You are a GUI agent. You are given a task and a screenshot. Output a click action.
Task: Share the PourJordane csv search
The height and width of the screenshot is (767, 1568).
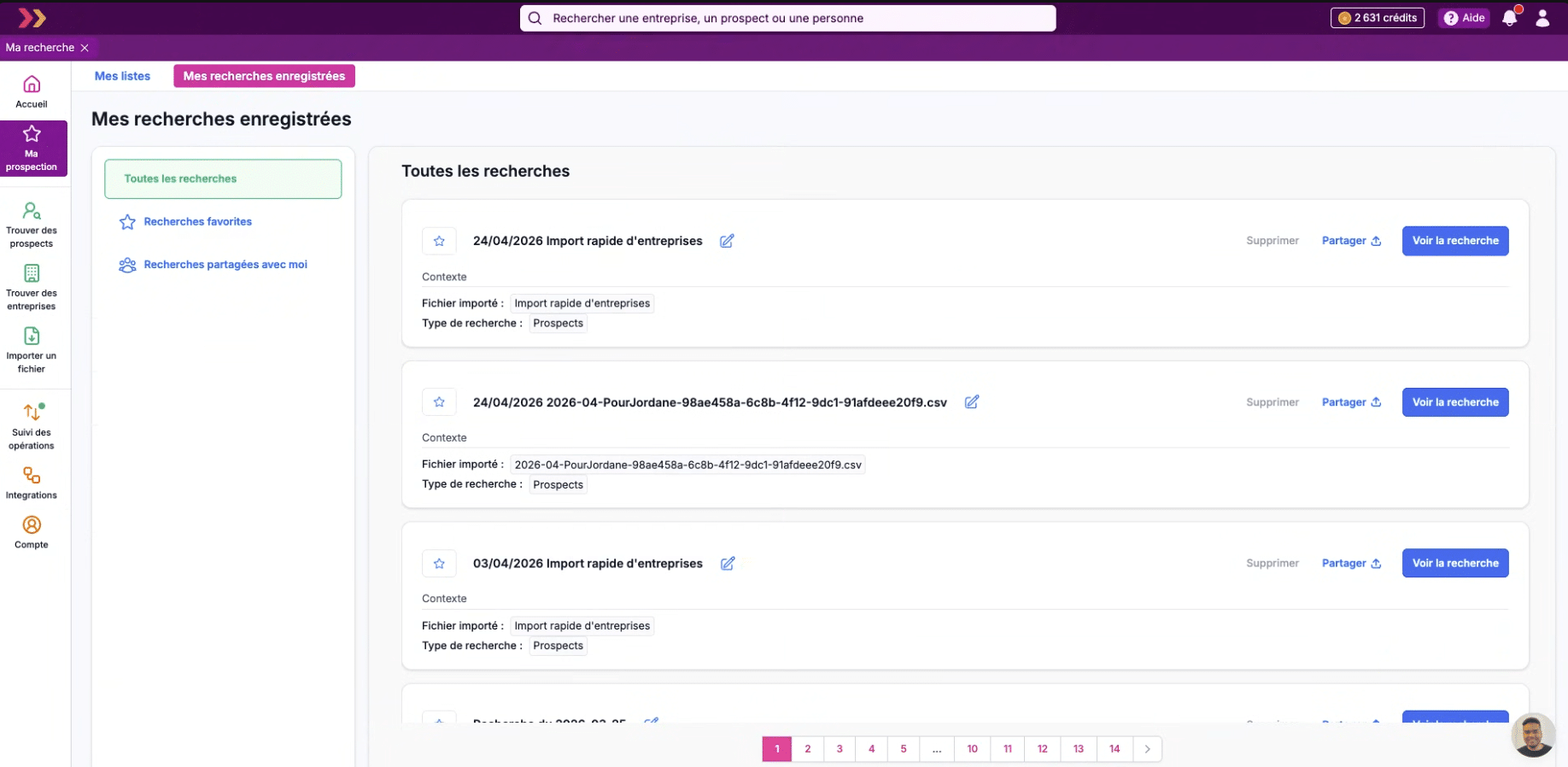pyautogui.click(x=1351, y=402)
